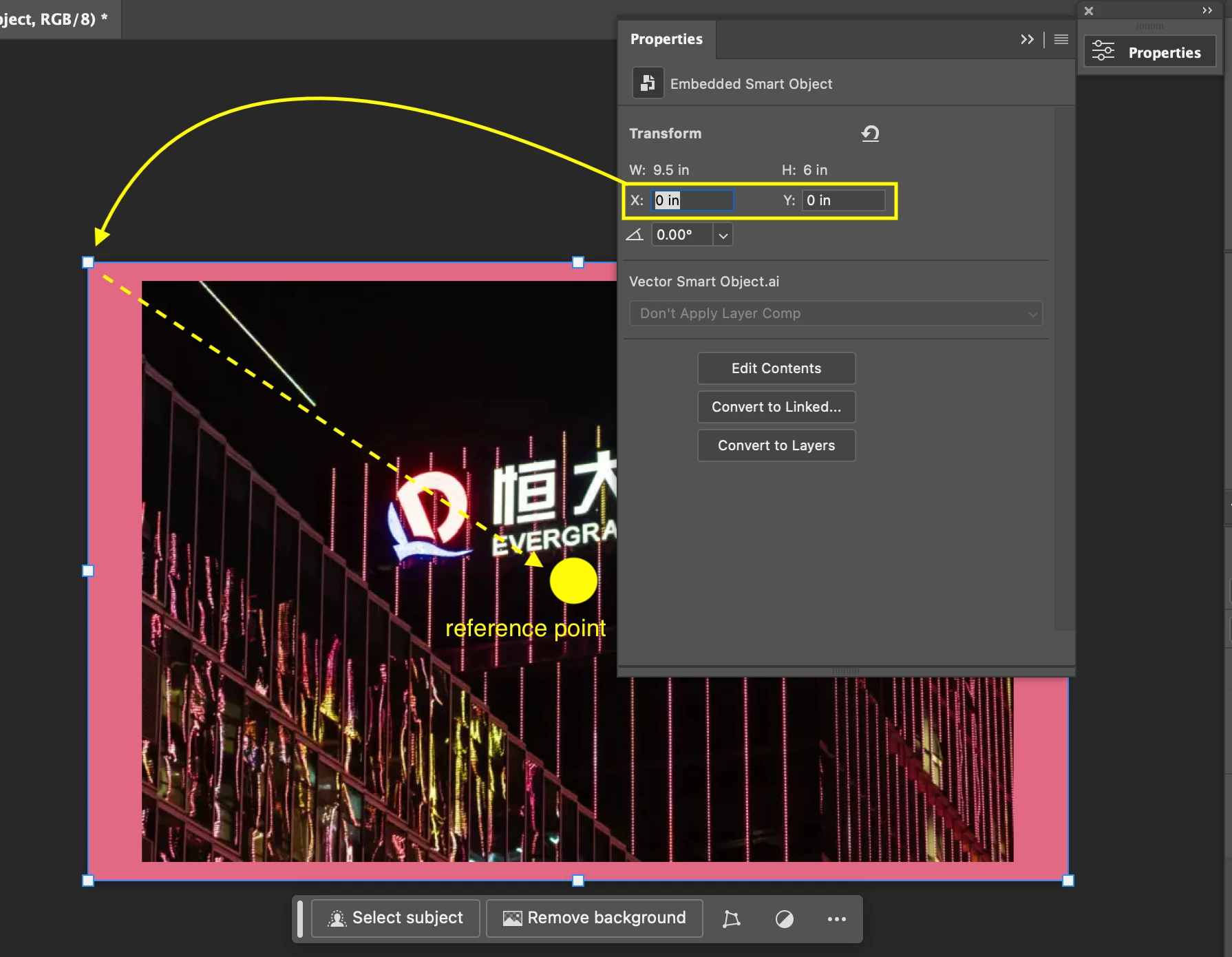Screen dimensions: 1232x957
Task: Click the left-middle transform handle
Action: coord(88,571)
